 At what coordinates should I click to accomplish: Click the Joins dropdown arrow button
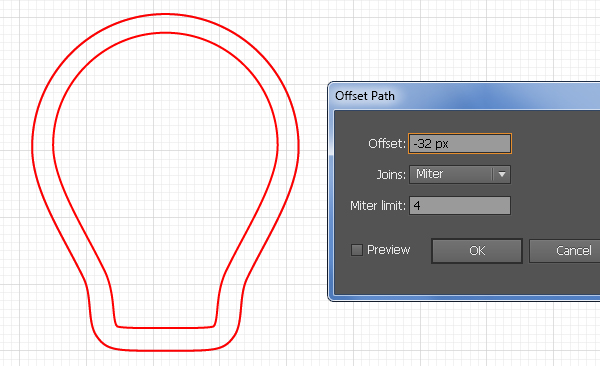pos(502,174)
